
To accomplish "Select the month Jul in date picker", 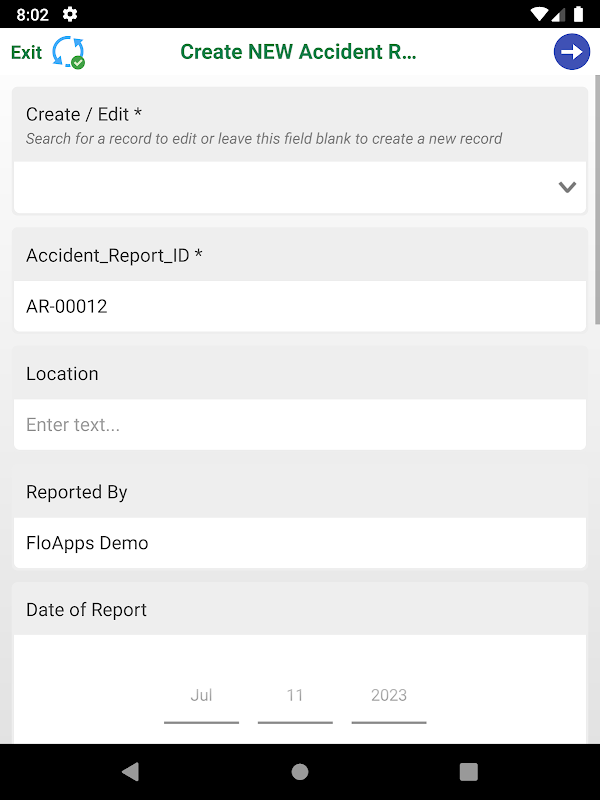I will pyautogui.click(x=201, y=696).
